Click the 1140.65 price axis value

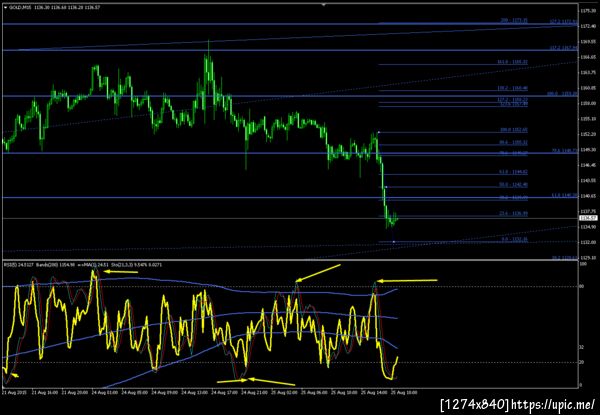click(588, 196)
